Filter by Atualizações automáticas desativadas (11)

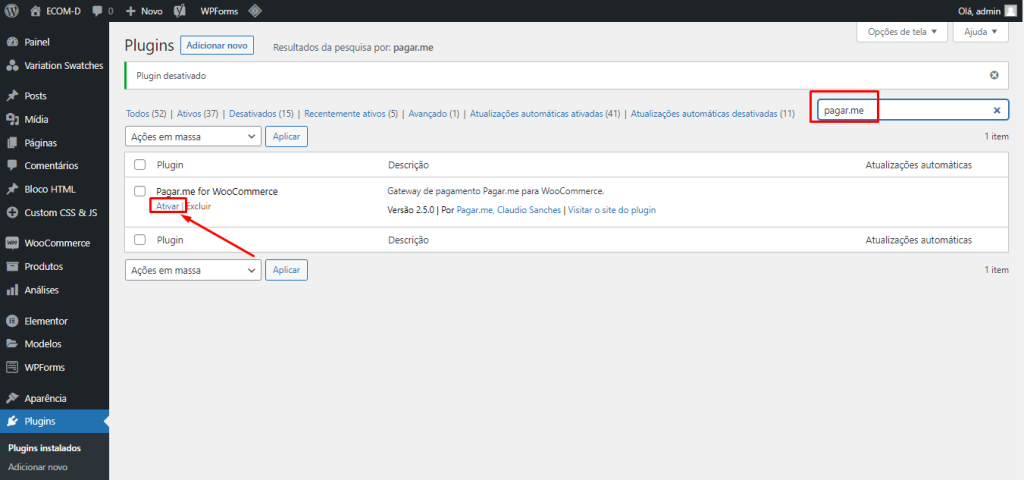[712, 114]
